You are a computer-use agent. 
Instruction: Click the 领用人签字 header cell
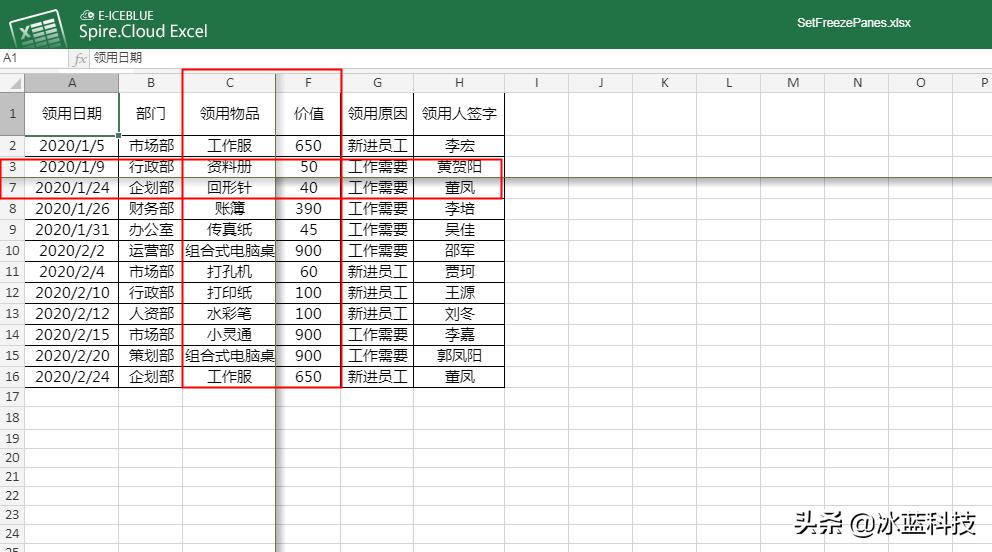[459, 114]
